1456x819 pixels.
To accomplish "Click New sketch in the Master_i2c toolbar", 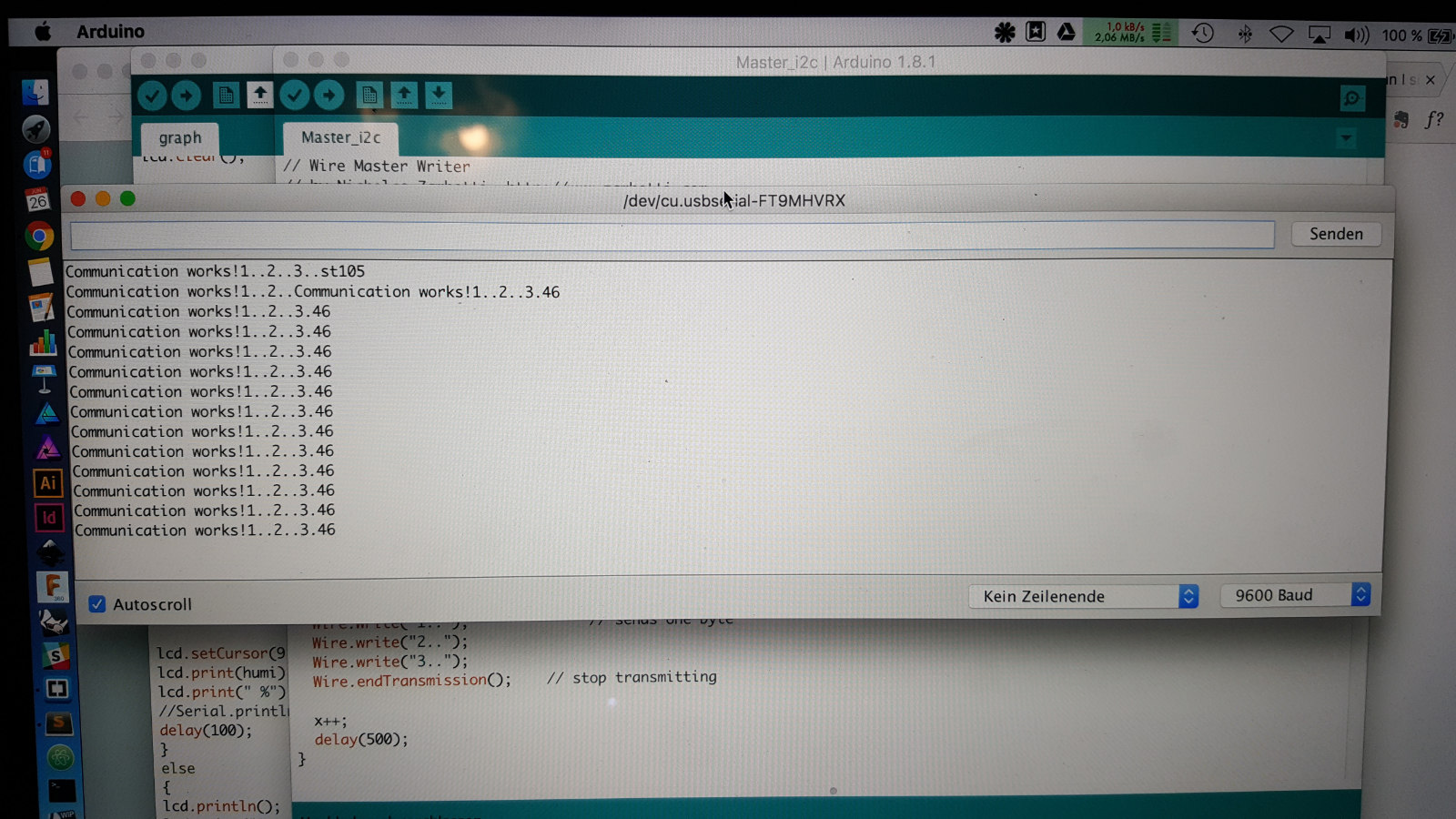I will point(369,95).
